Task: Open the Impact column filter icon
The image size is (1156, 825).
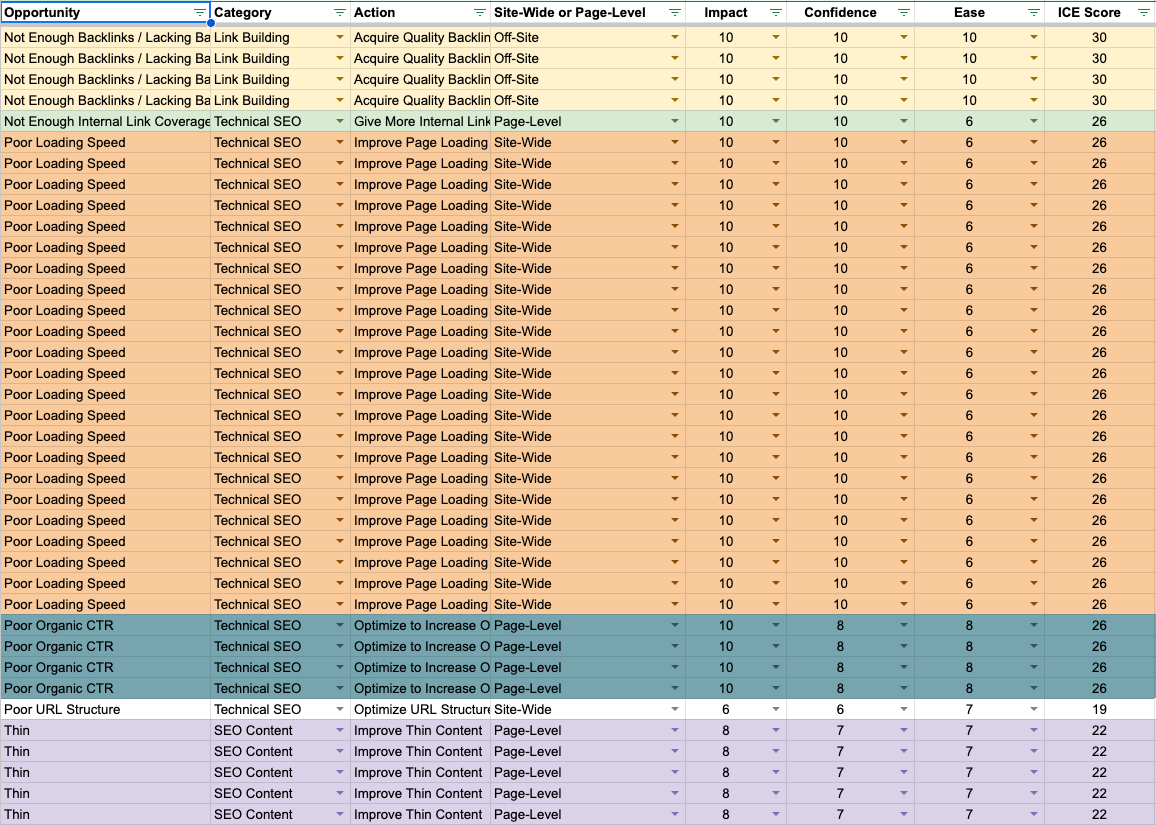Action: click(x=776, y=13)
